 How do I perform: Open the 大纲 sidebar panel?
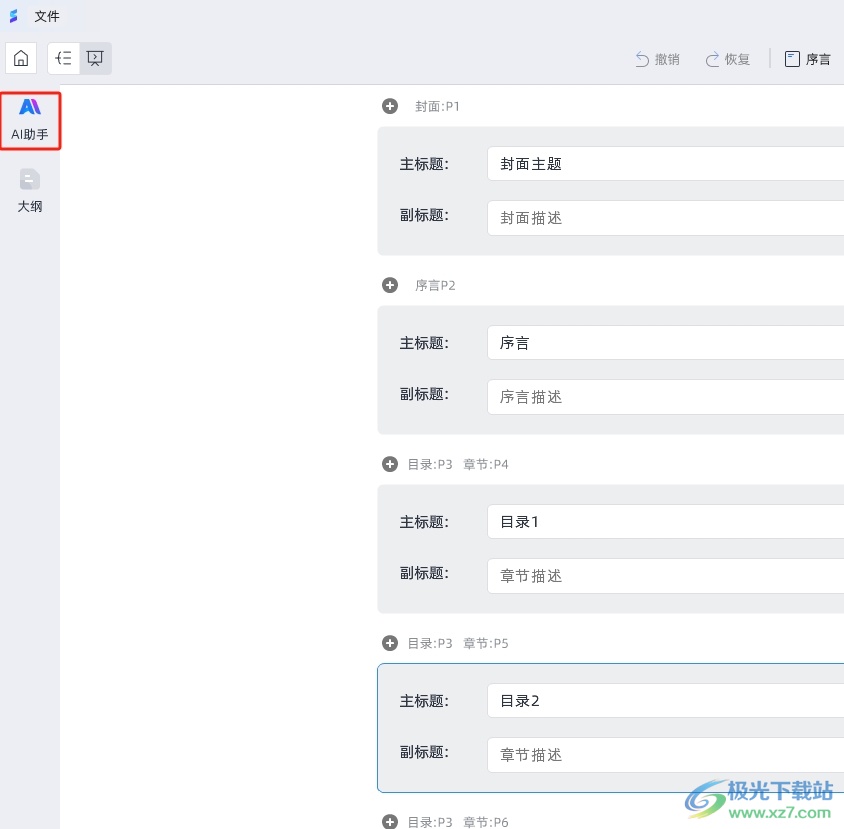coord(30,191)
